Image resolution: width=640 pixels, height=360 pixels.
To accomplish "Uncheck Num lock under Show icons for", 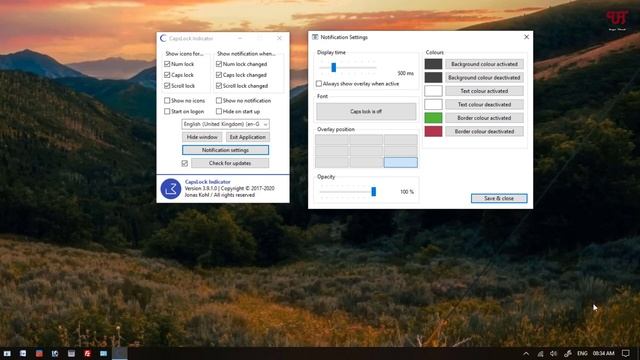I will point(167,64).
